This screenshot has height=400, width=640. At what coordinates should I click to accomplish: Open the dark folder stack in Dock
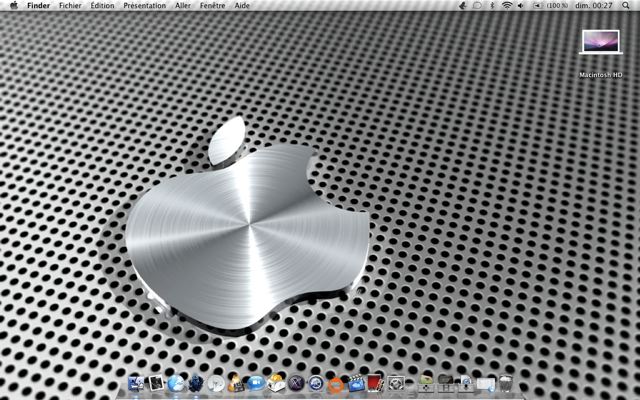pos(446,384)
